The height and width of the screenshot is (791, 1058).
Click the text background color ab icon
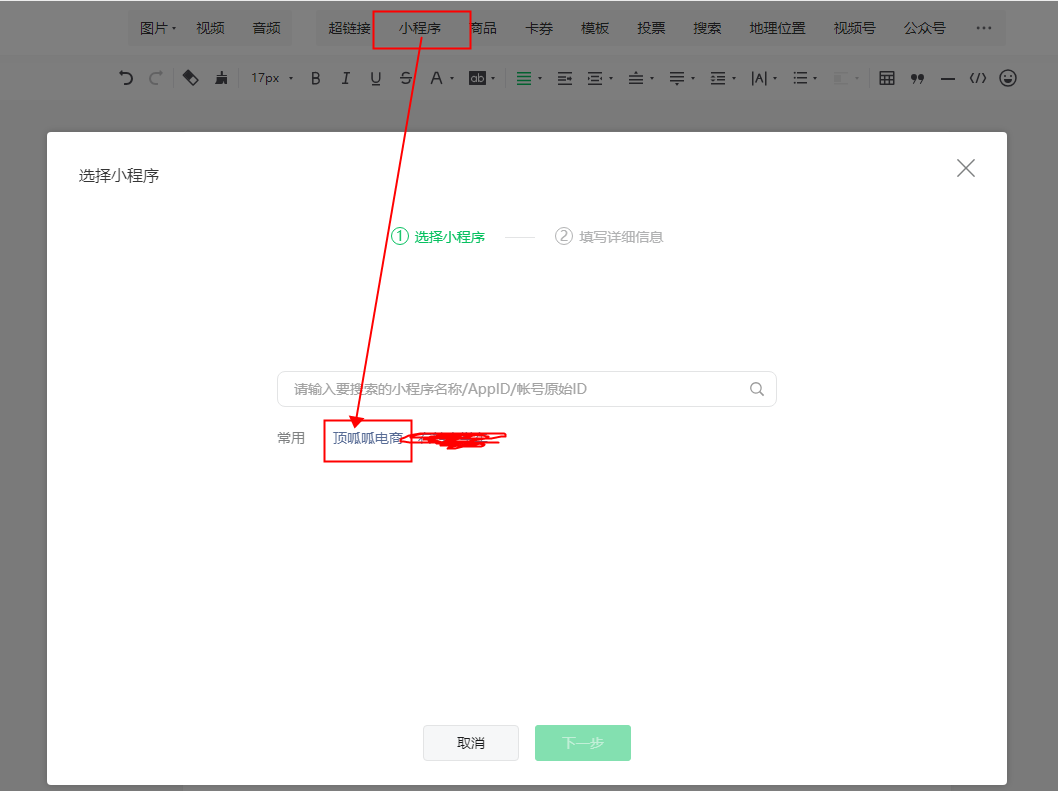(x=477, y=78)
